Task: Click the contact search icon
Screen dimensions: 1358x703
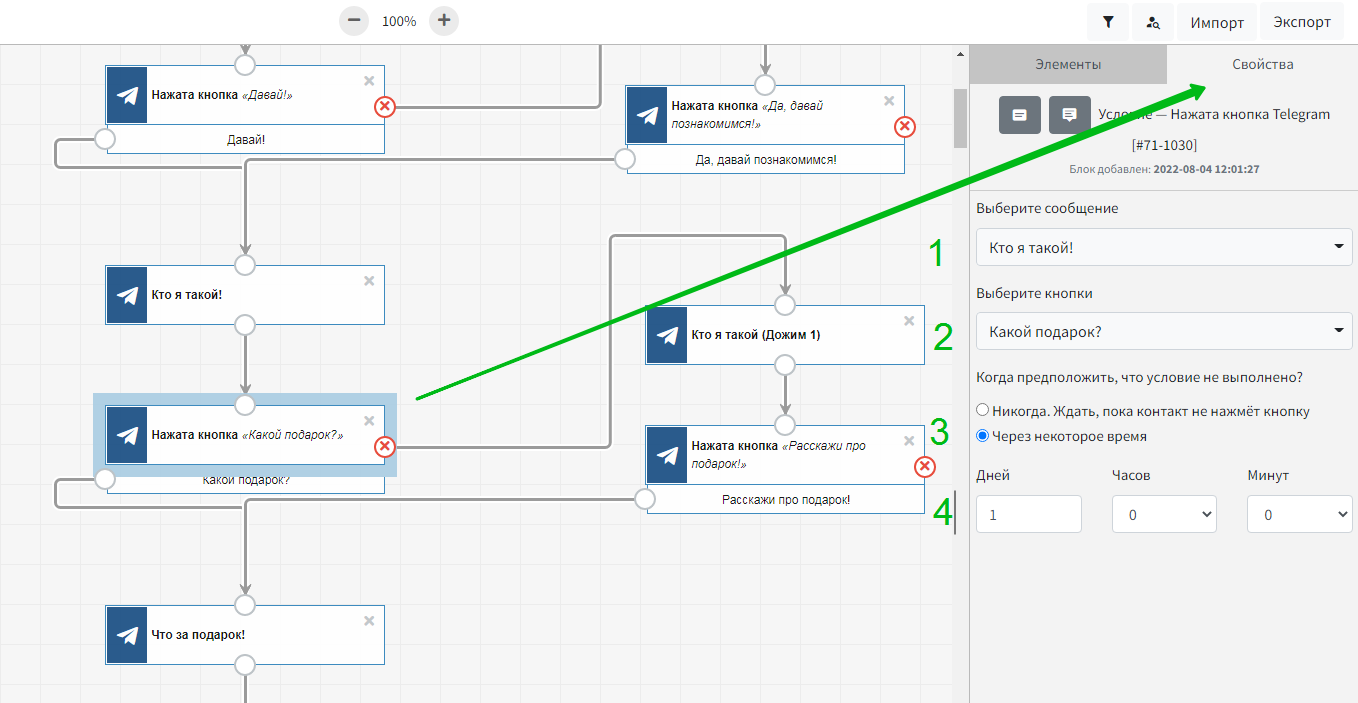Action: point(1153,22)
